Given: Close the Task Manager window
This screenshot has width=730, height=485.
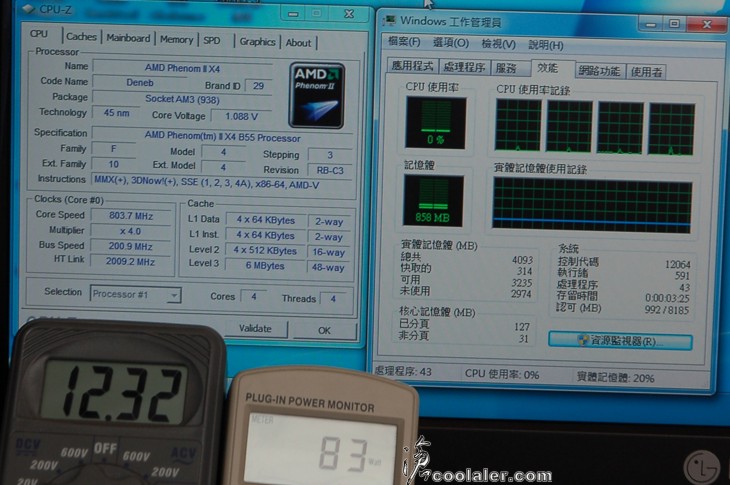Looking at the screenshot, I should pos(707,24).
